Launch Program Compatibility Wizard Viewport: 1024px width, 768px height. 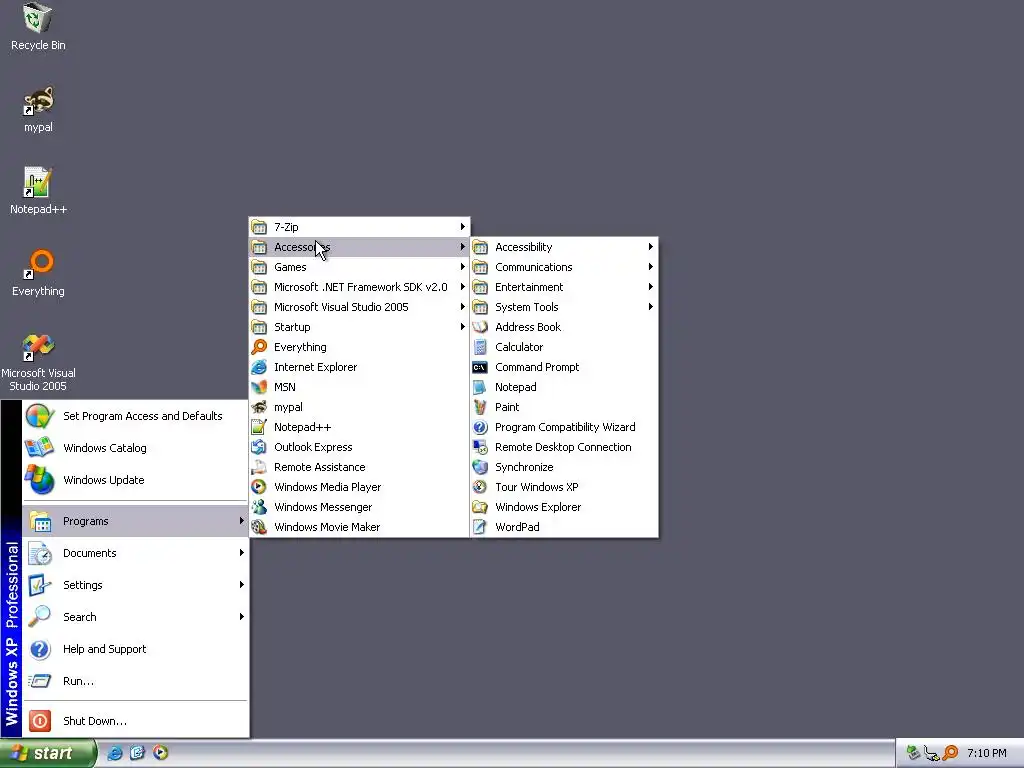(564, 427)
